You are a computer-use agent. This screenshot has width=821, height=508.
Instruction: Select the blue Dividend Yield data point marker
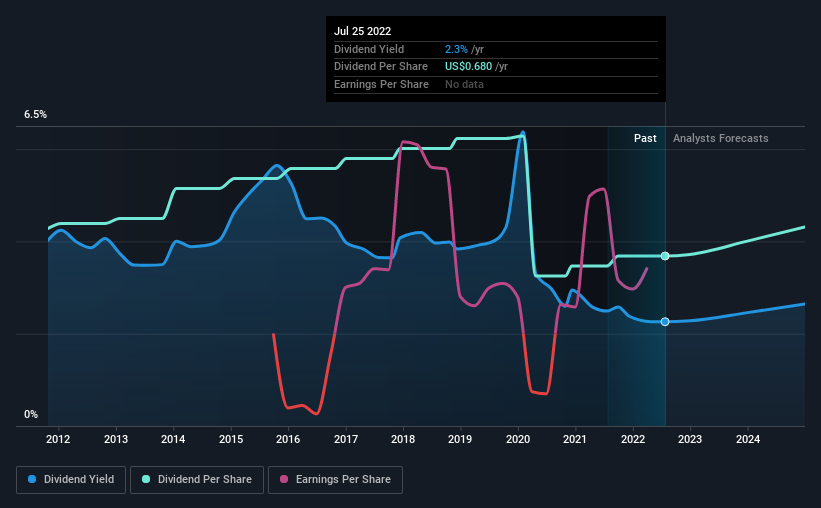[x=665, y=322]
